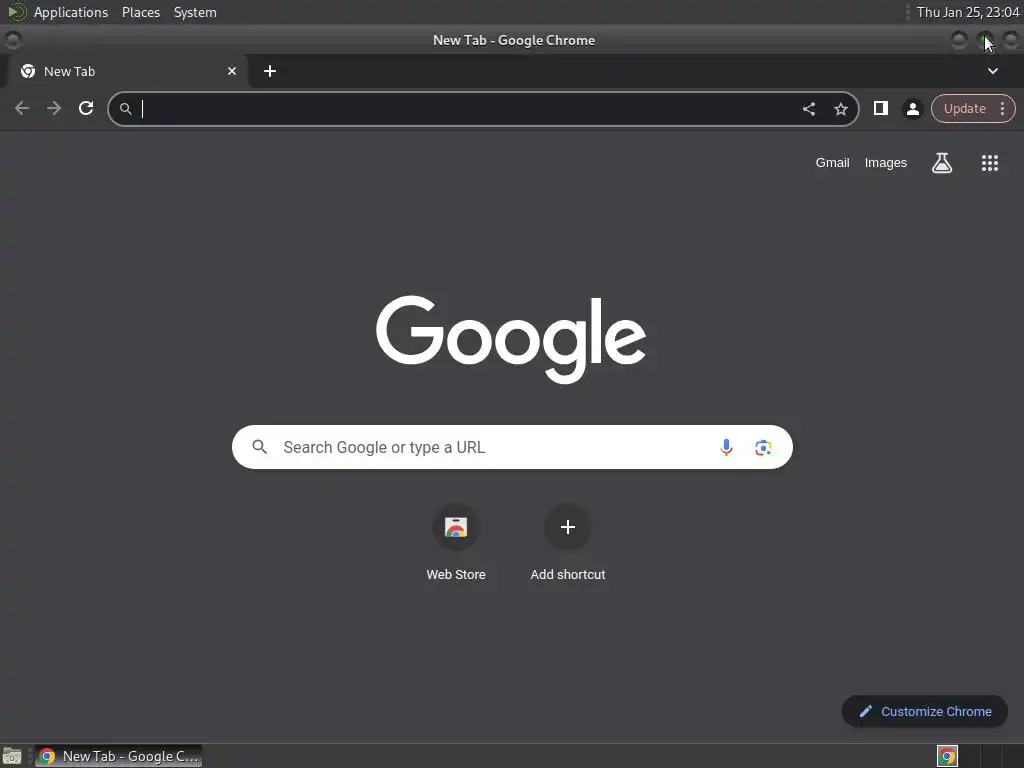
Task: Click search magnifier in Google search box
Action: 259,447
